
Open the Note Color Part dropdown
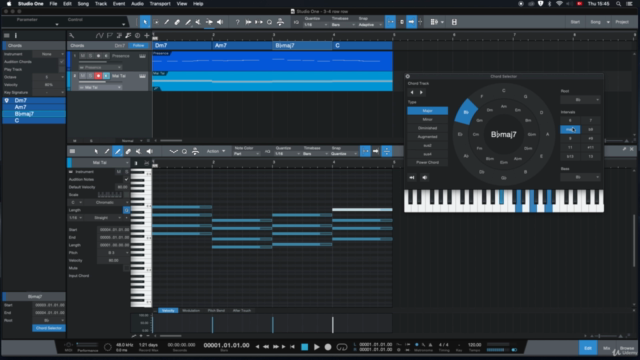click(x=247, y=154)
